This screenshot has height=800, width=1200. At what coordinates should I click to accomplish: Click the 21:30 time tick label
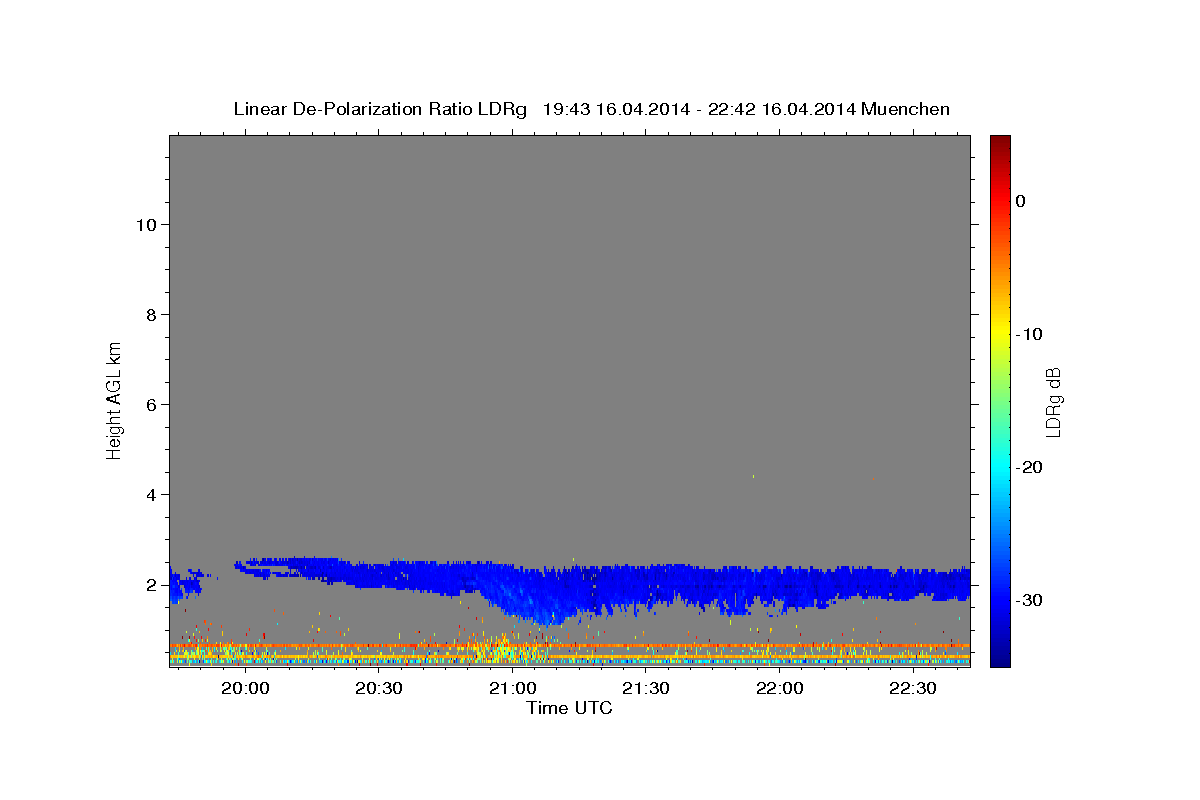(x=646, y=688)
